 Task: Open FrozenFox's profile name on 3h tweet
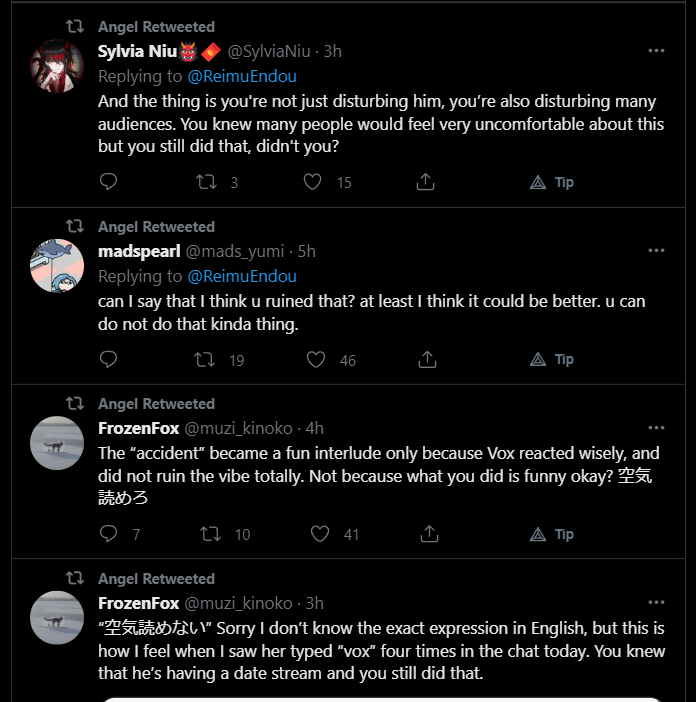pyautogui.click(x=138, y=603)
